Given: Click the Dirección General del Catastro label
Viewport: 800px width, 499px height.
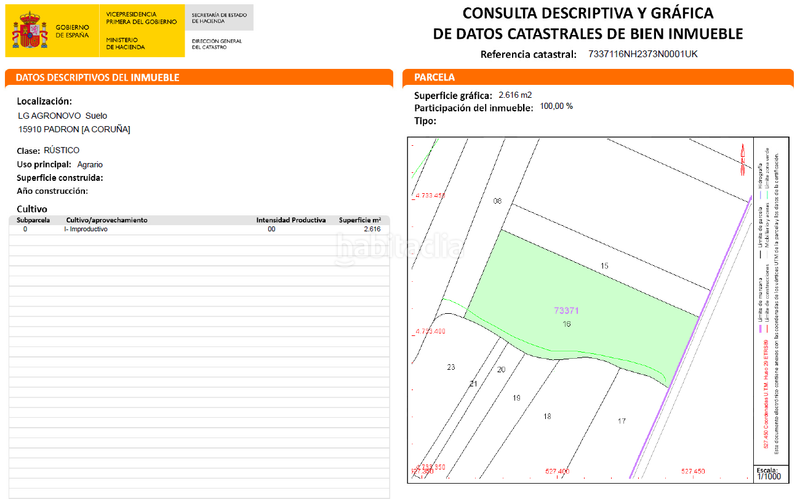Looking at the screenshot, I should (x=217, y=44).
